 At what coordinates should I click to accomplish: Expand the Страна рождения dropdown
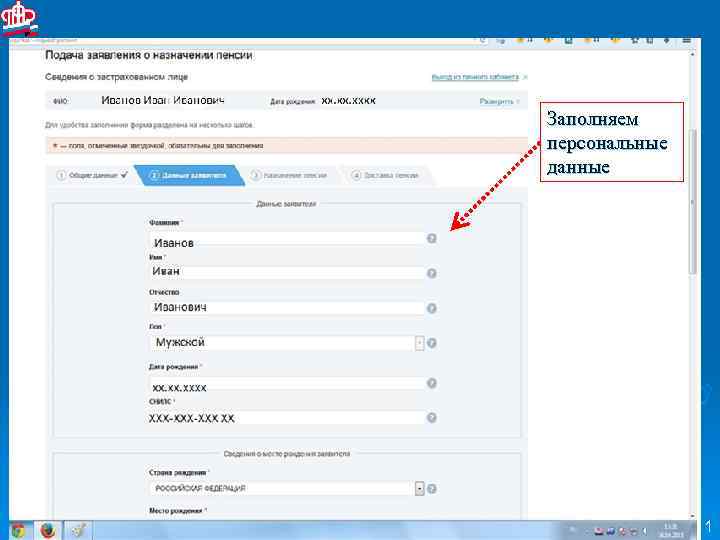tap(419, 489)
